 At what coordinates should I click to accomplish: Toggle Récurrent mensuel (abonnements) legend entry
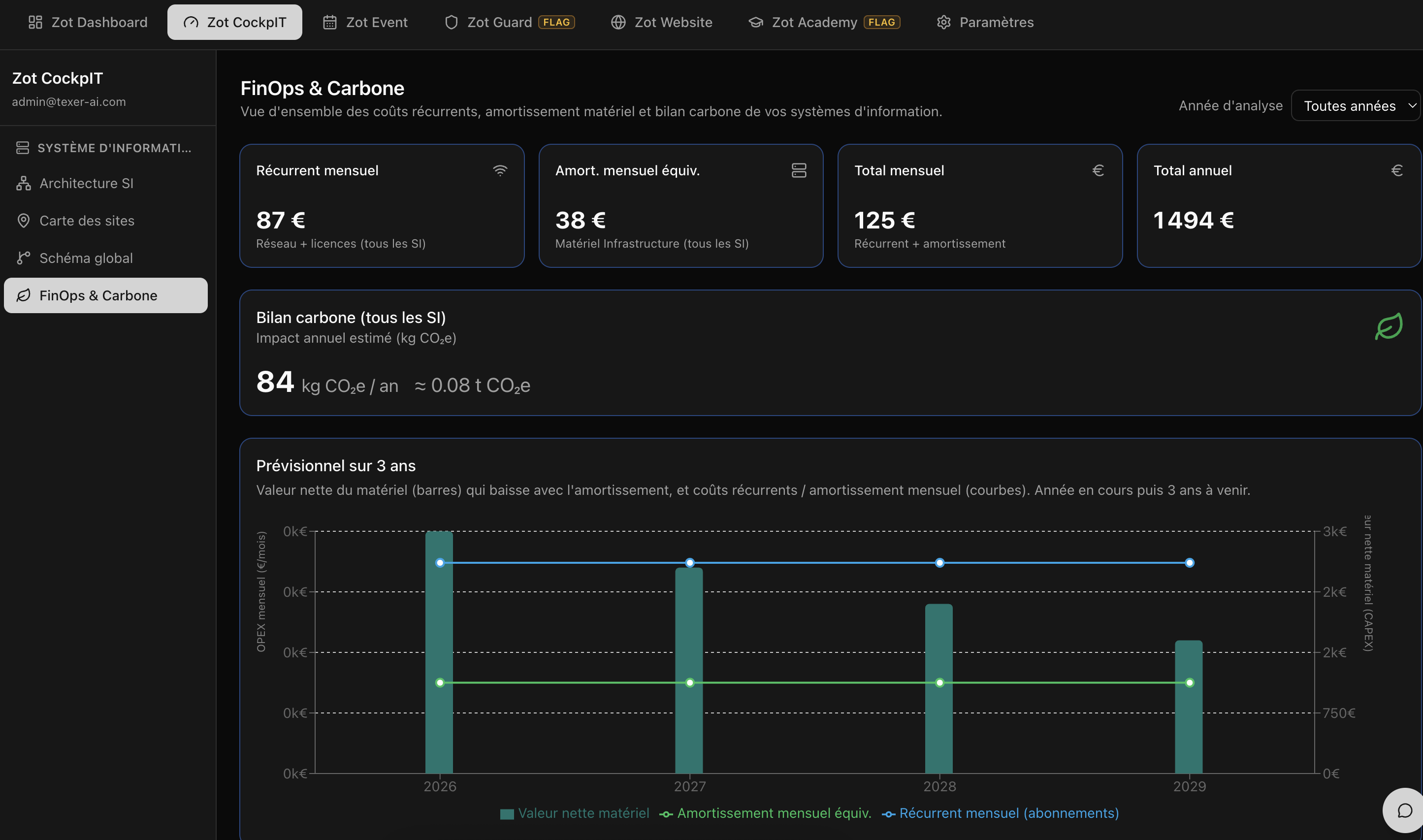[x=1000, y=813]
